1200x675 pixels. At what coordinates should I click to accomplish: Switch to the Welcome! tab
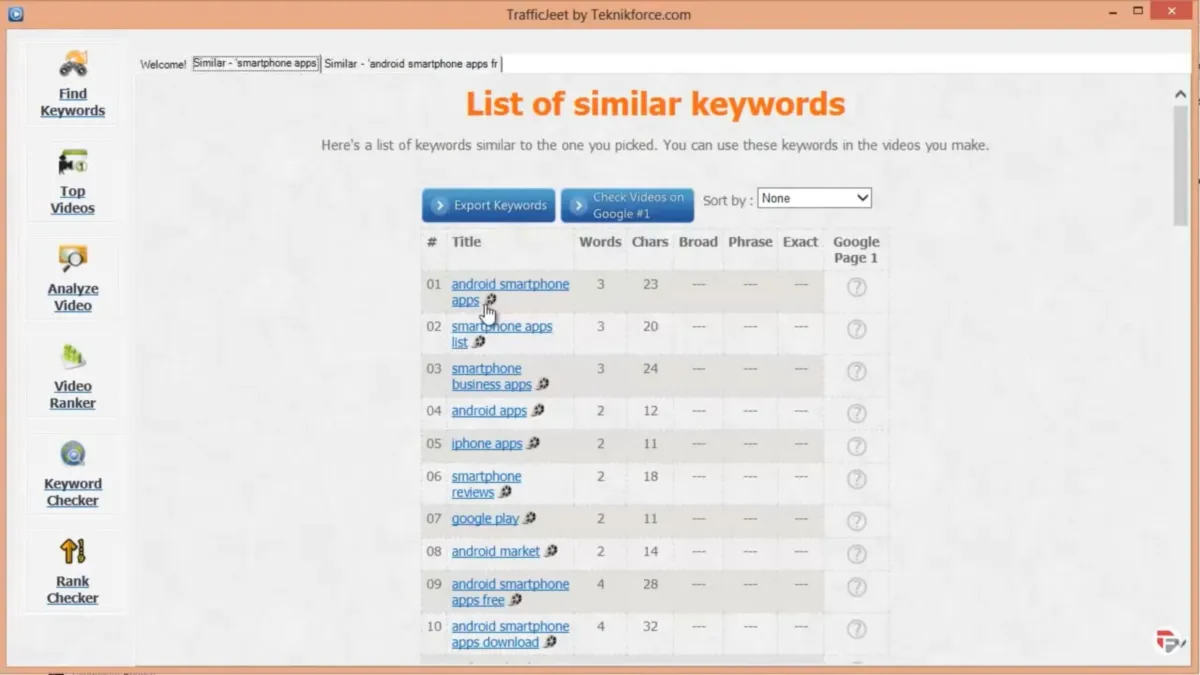[x=162, y=63]
